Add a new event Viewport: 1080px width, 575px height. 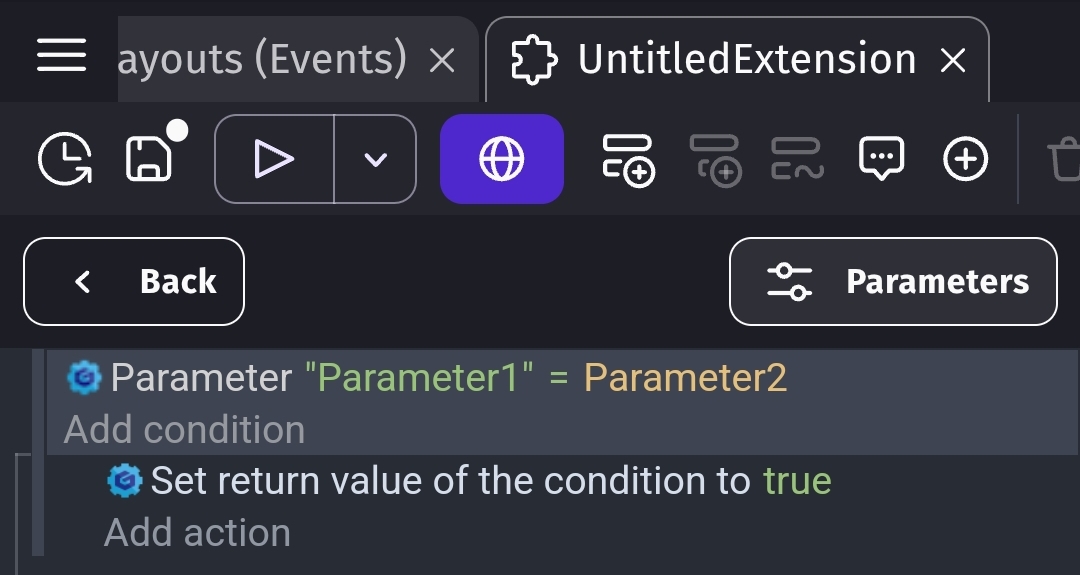(x=628, y=160)
